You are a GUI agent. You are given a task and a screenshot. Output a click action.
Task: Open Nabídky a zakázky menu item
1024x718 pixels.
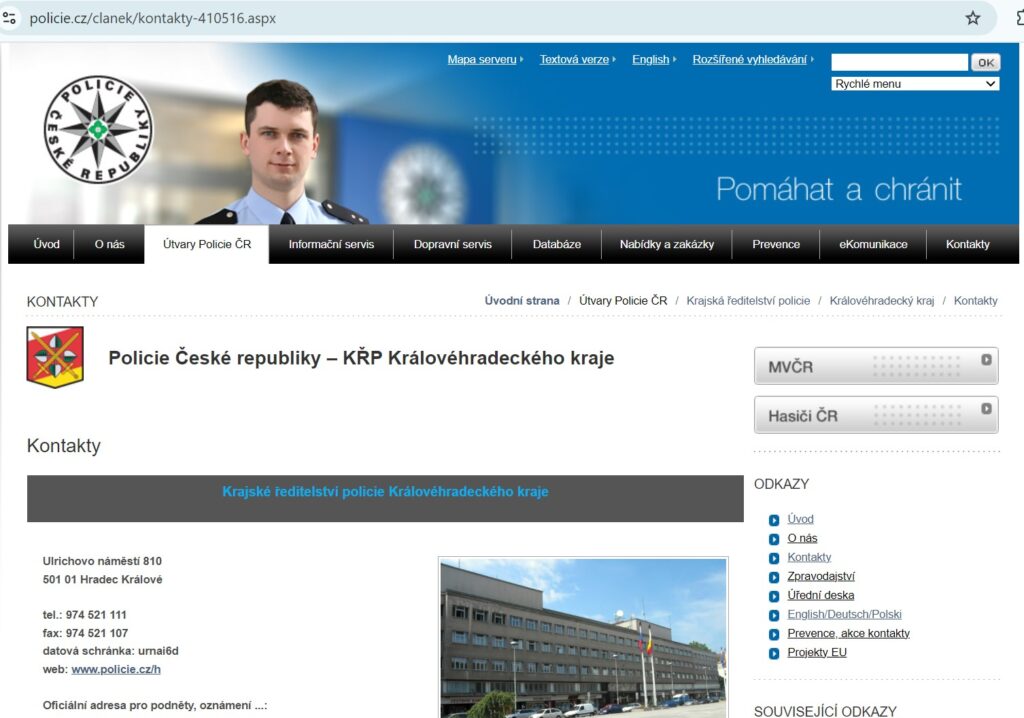click(x=667, y=244)
